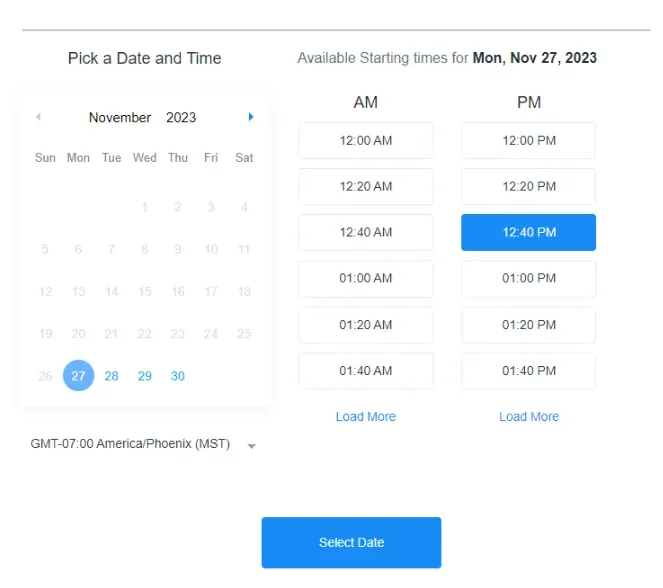Select the 12:20 AM time slot
The image size is (663, 588).
[366, 186]
